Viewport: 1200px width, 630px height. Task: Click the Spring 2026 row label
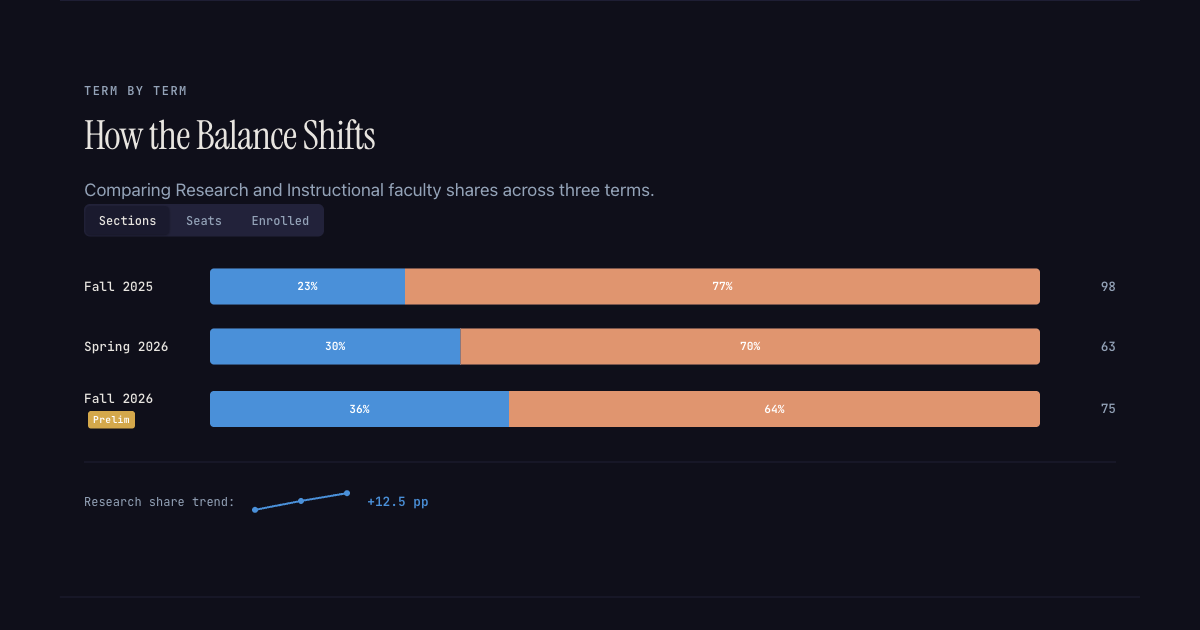(x=127, y=346)
